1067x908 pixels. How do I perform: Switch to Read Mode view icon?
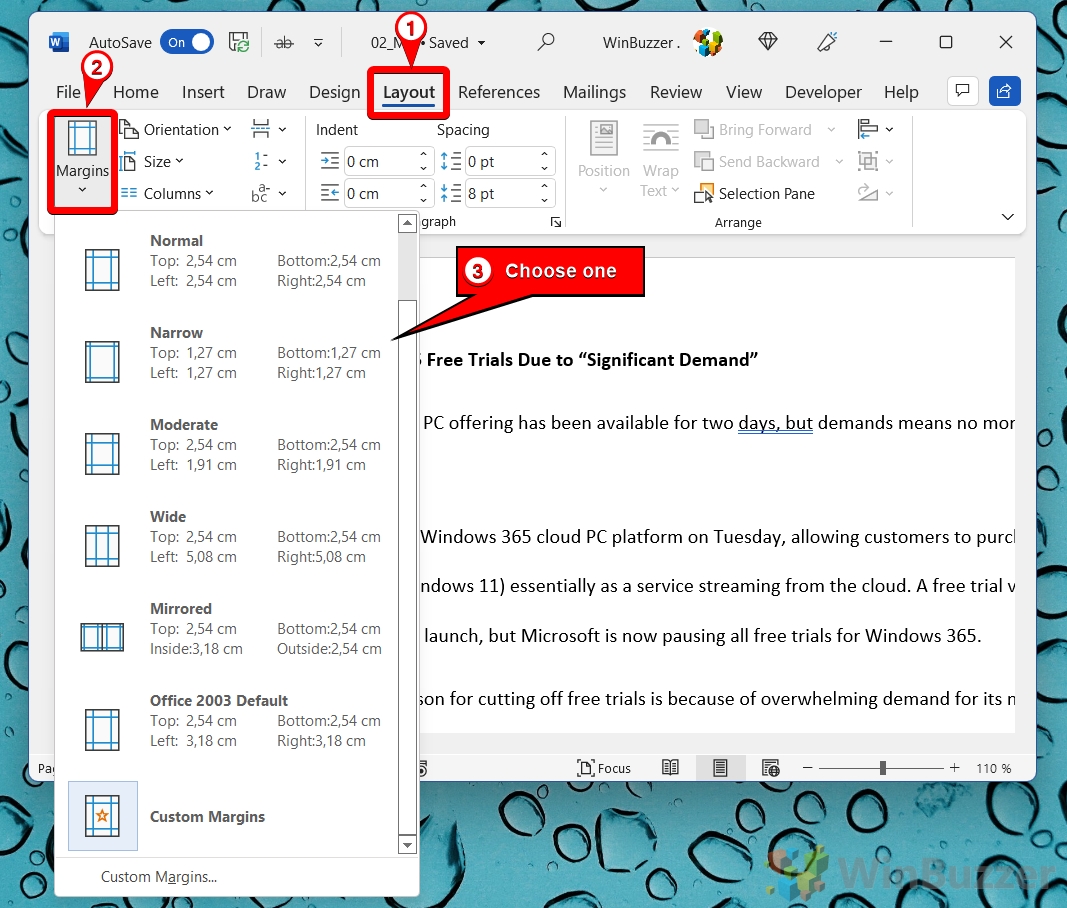pos(670,768)
